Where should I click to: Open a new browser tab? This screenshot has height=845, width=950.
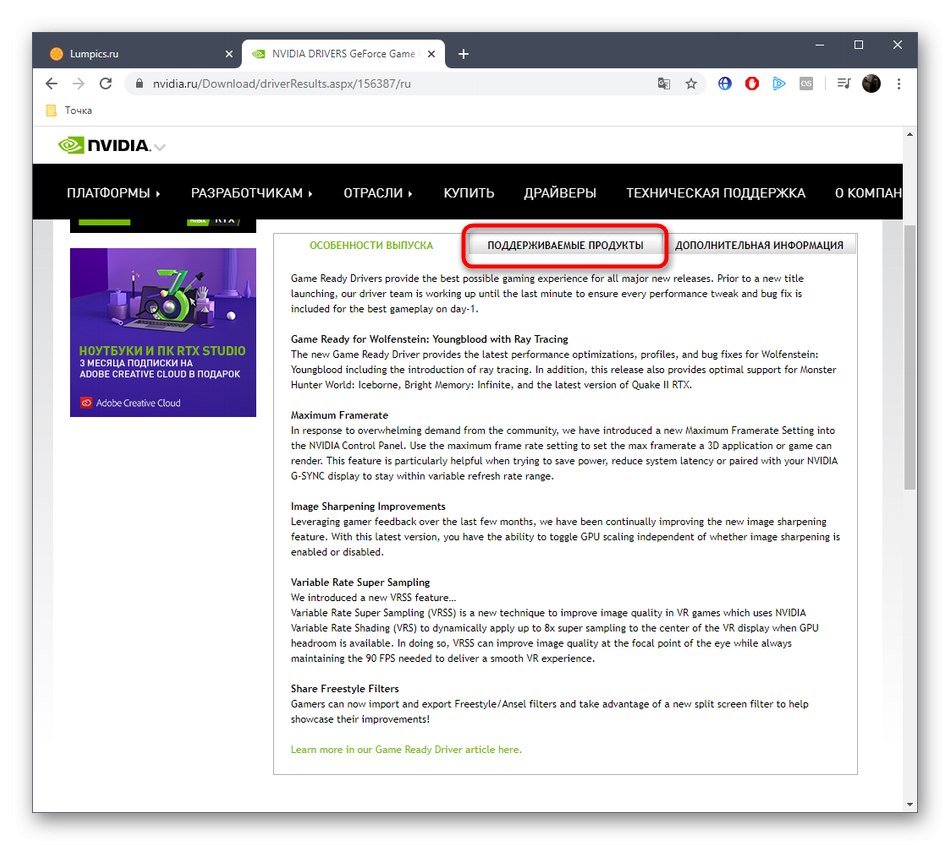tap(463, 54)
